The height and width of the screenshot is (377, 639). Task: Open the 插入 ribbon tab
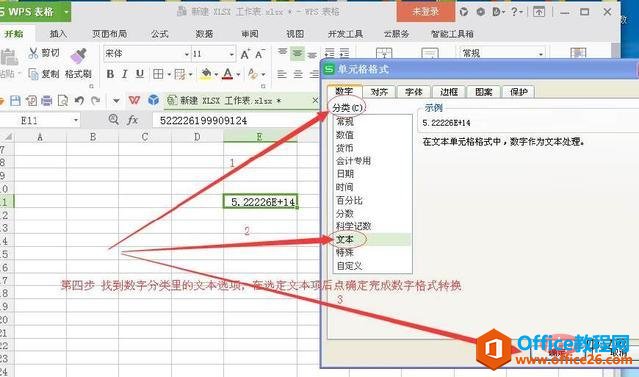pos(58,34)
